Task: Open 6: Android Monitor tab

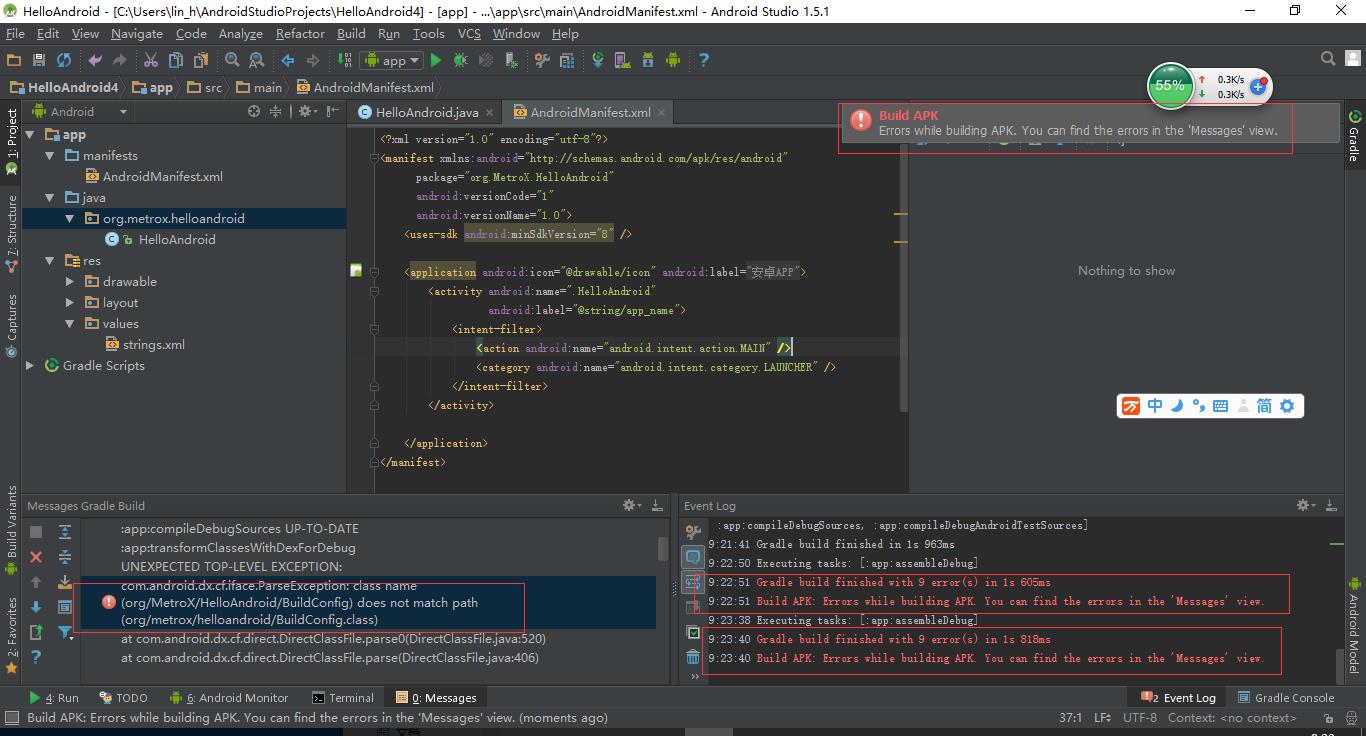Action: (229, 698)
